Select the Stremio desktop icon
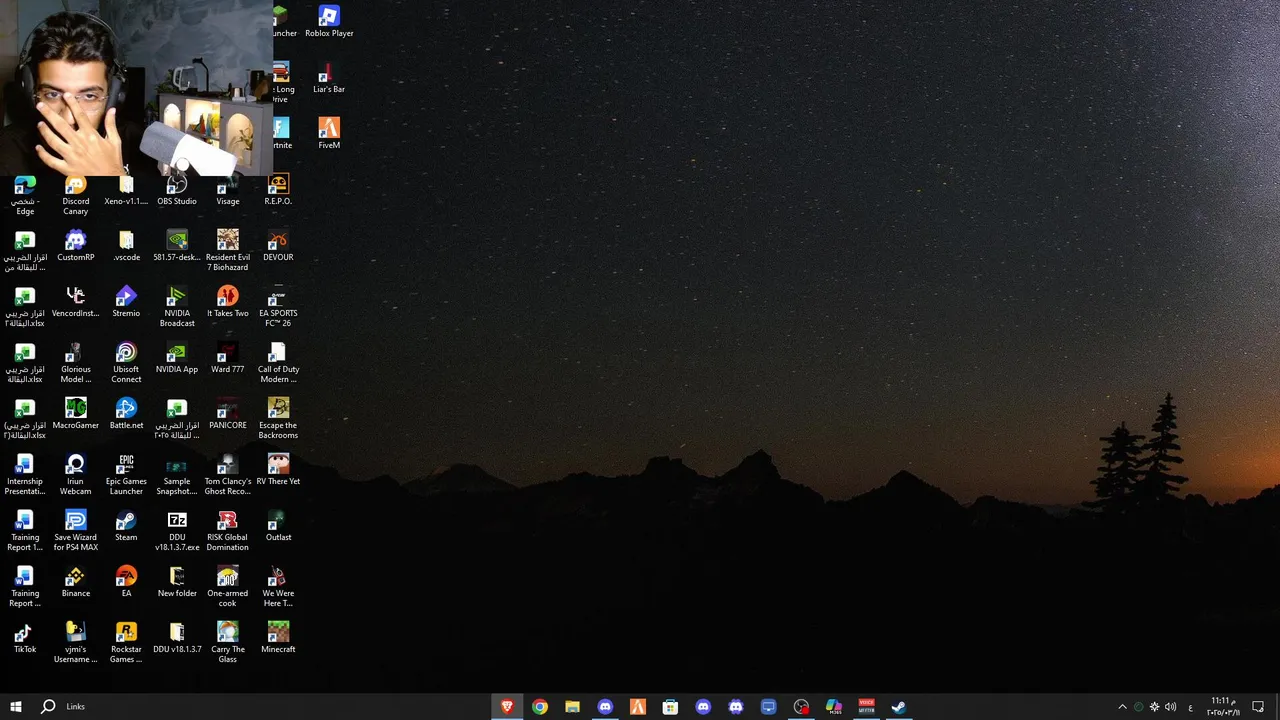The height and width of the screenshot is (720, 1280). click(126, 302)
